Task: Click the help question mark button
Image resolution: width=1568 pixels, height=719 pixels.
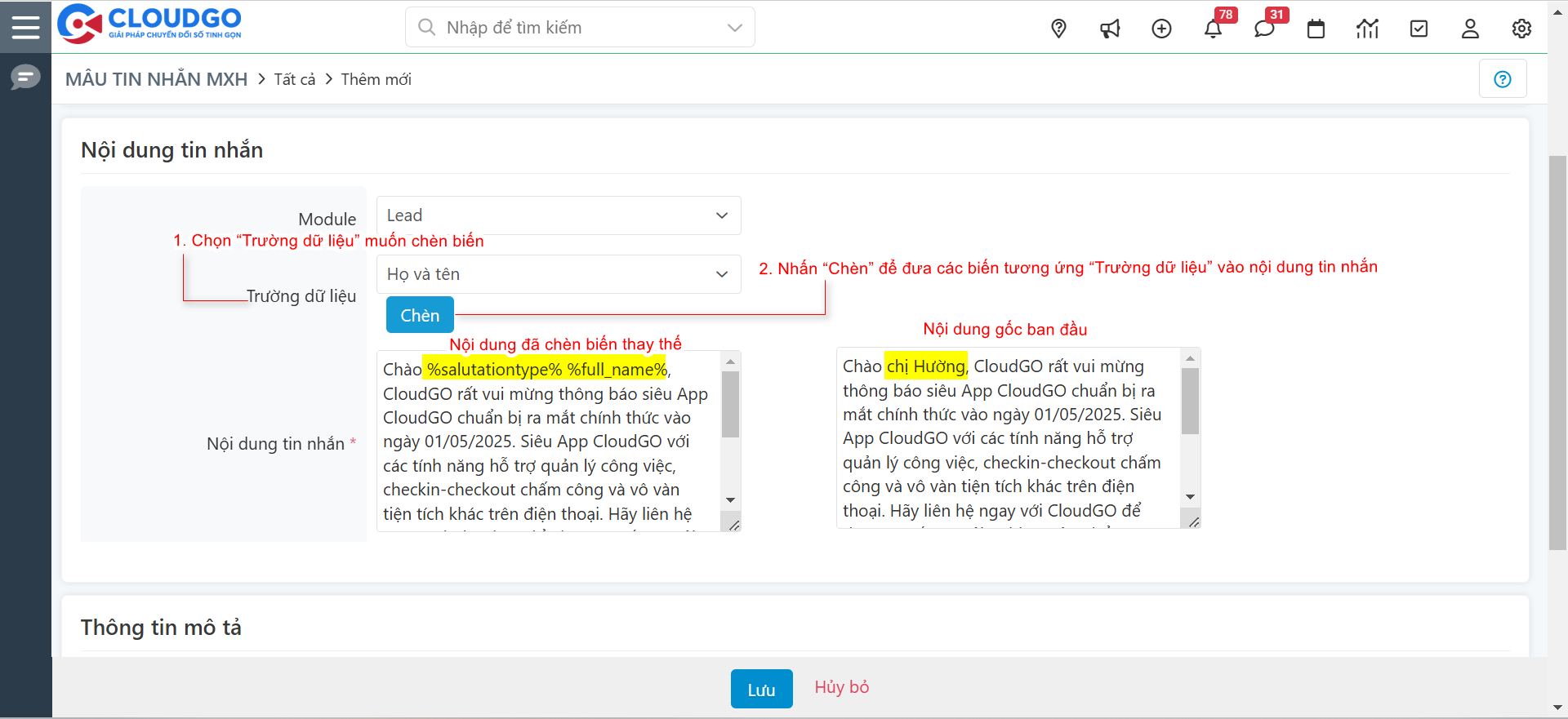Action: (1503, 79)
